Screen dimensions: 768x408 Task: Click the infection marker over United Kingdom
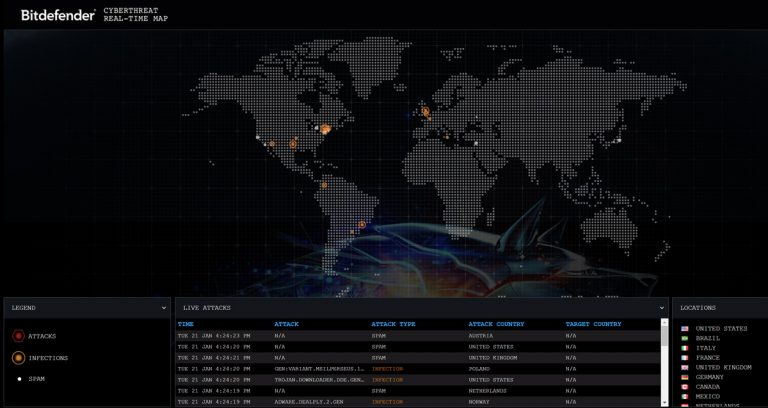(x=426, y=112)
